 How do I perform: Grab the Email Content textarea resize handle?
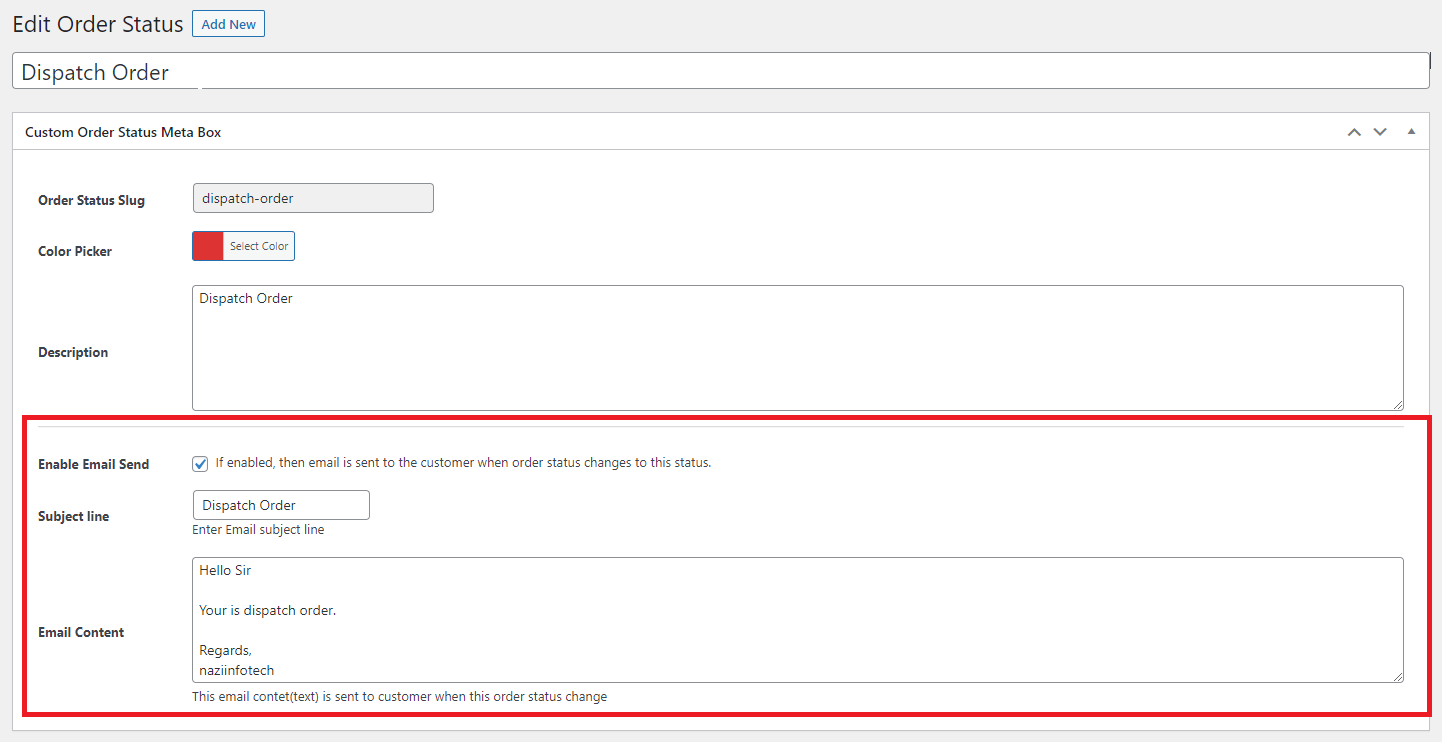[1397, 676]
